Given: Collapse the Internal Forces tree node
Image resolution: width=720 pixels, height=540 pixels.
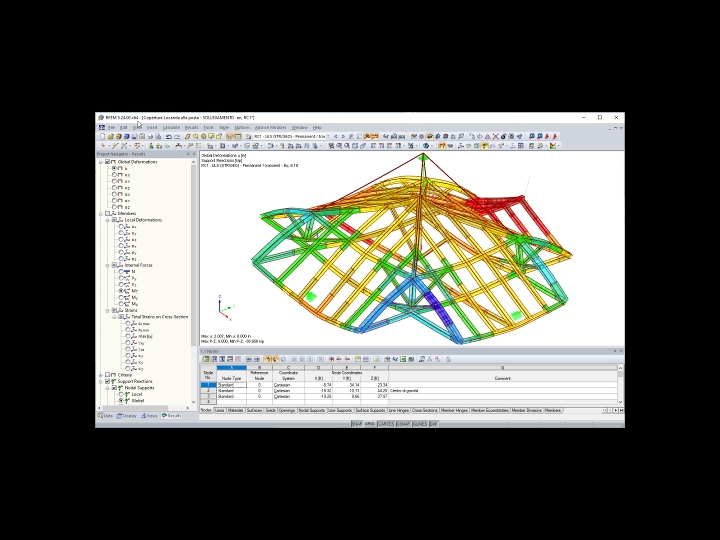Looking at the screenshot, I should [x=108, y=265].
